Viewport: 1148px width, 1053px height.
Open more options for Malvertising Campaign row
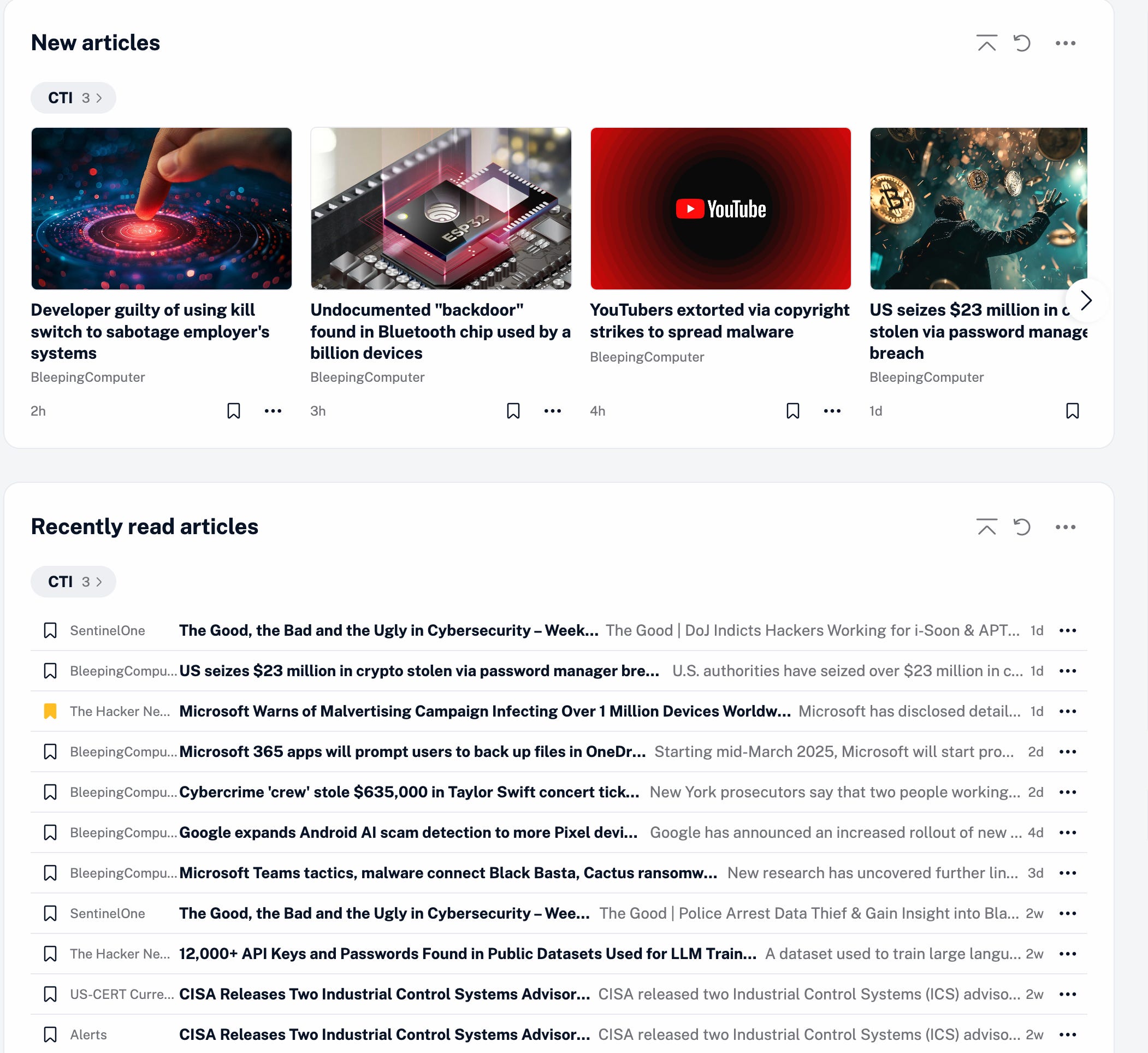point(1068,711)
